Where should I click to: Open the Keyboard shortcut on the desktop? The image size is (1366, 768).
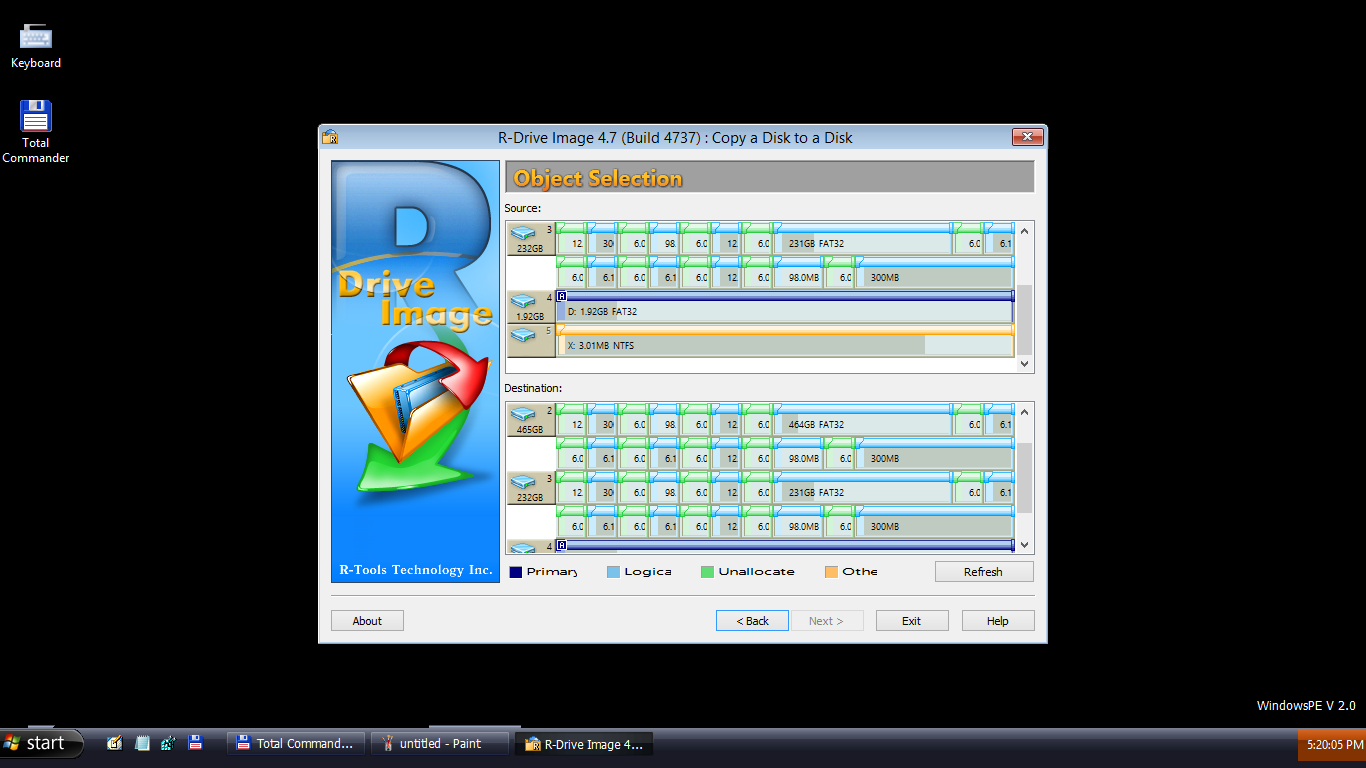(x=35, y=35)
